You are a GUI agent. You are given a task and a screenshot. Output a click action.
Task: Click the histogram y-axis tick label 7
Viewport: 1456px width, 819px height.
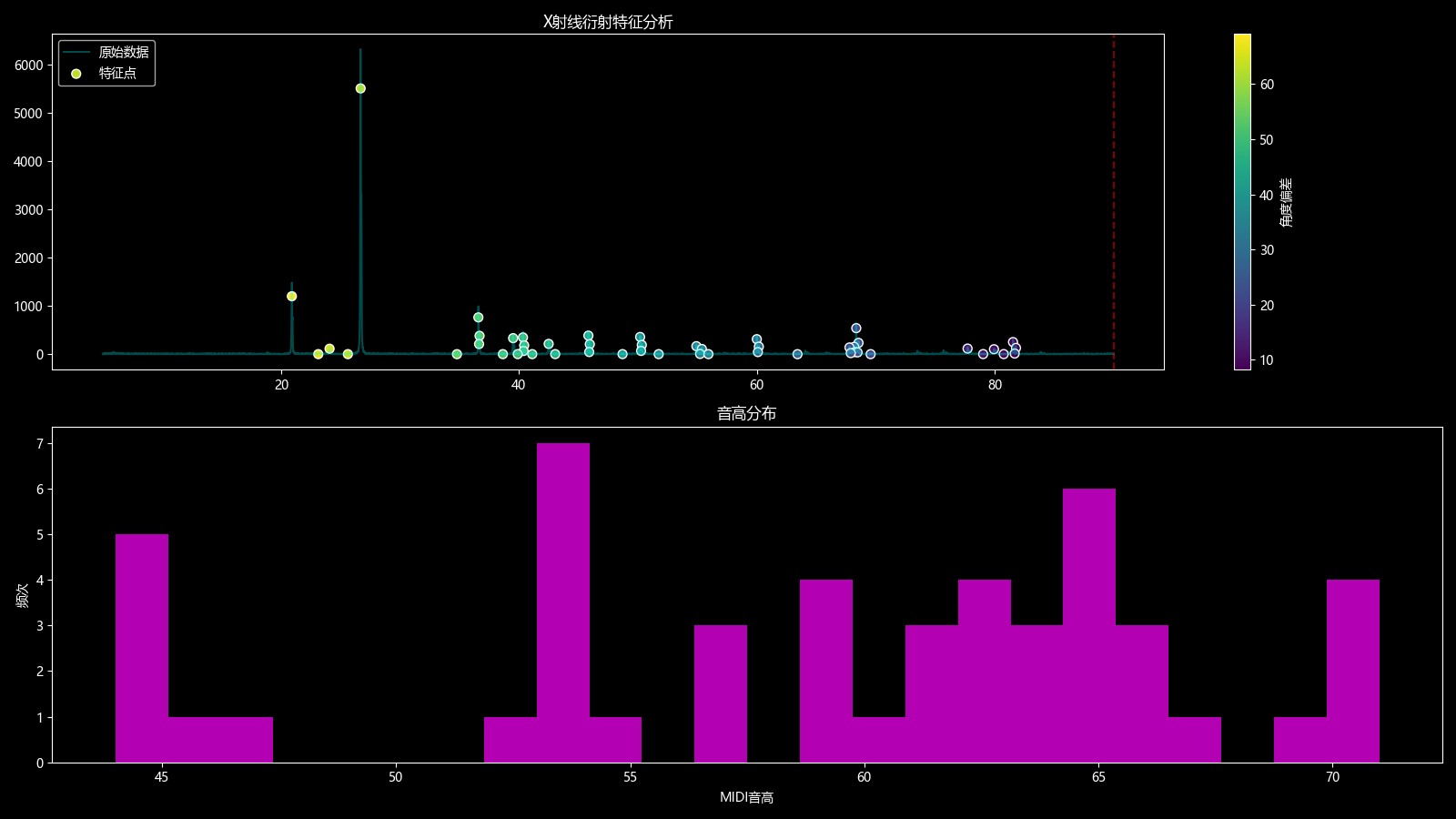tap(40, 444)
